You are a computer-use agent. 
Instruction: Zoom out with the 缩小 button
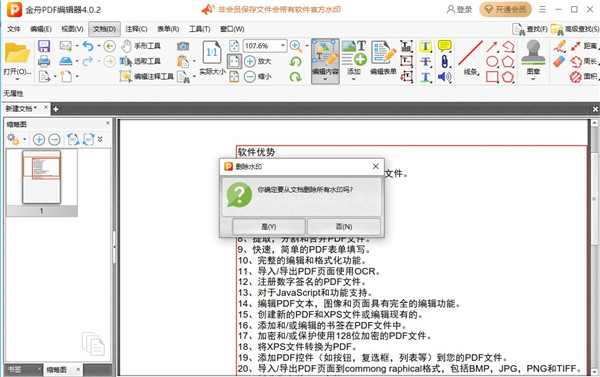[x=258, y=77]
